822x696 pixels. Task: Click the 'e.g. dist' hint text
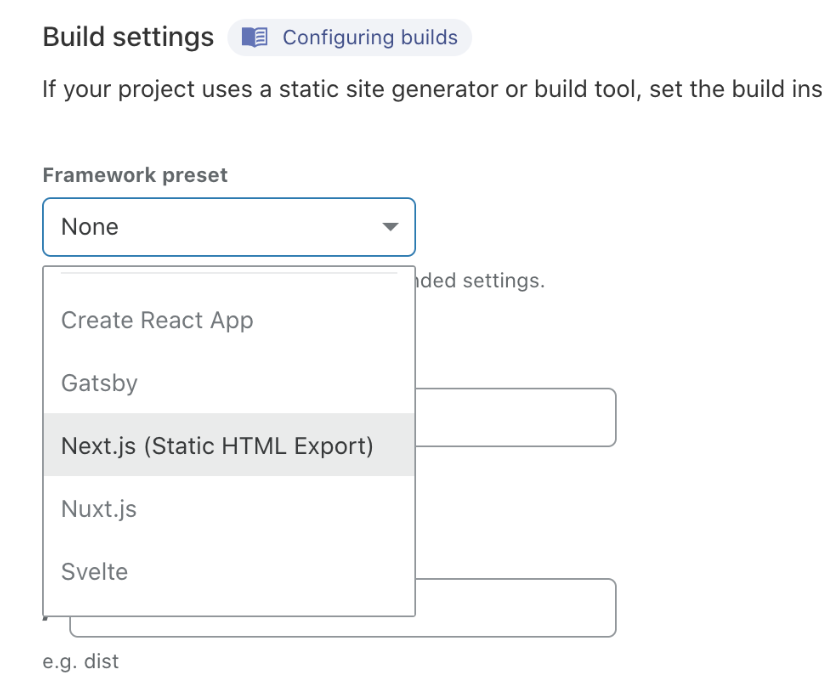point(81,661)
